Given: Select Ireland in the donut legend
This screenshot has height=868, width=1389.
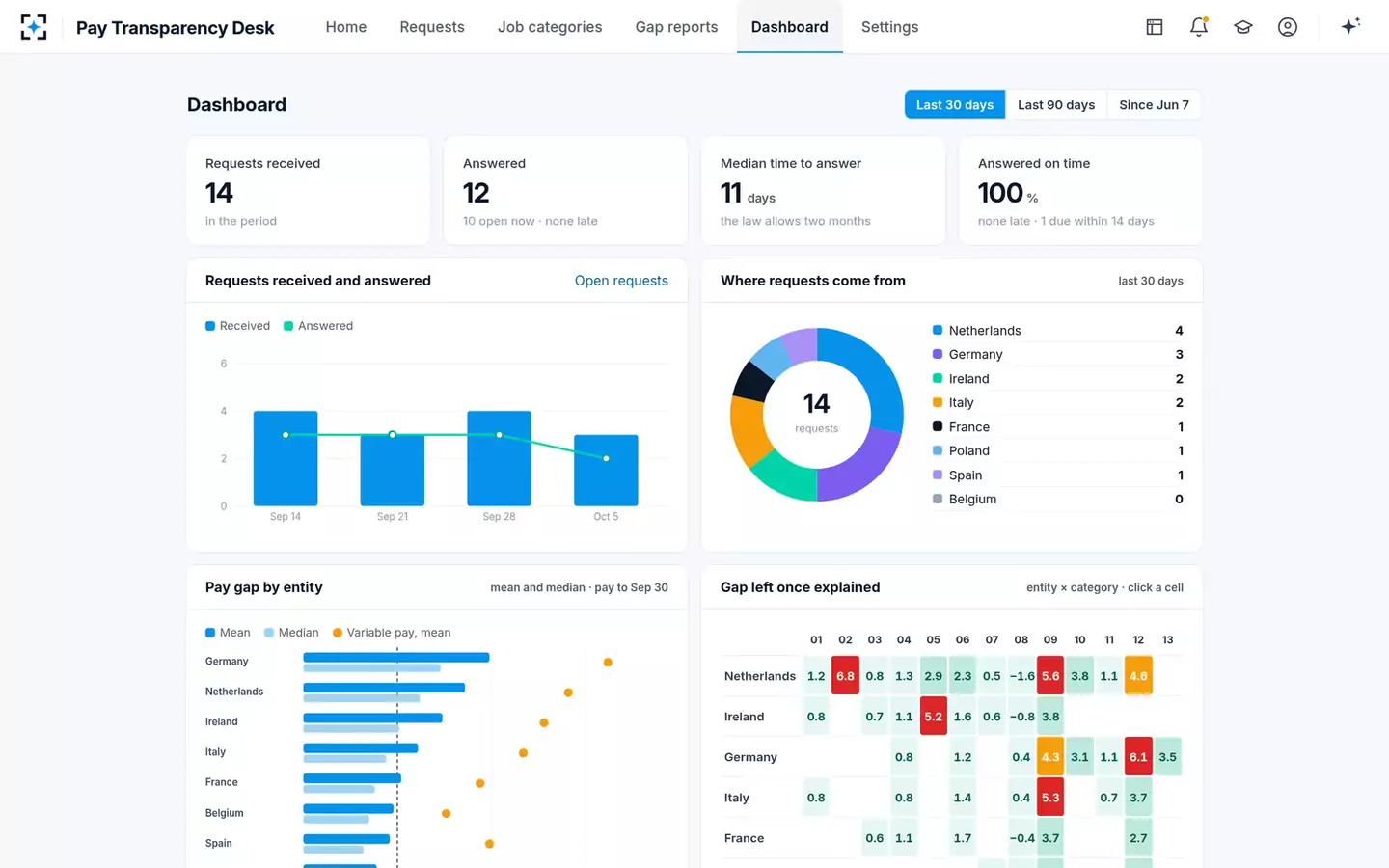Looking at the screenshot, I should pyautogui.click(x=1058, y=379).
